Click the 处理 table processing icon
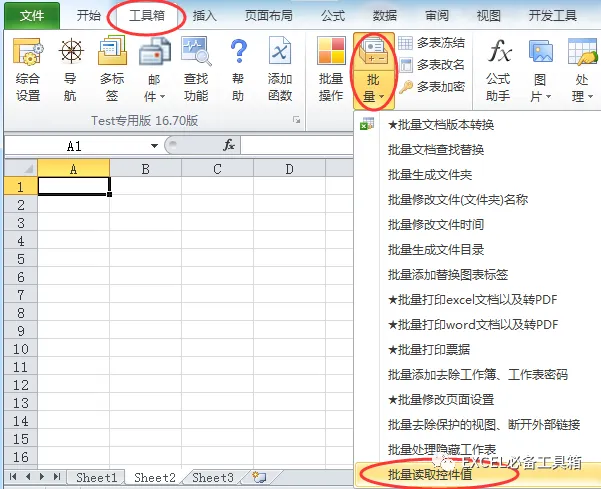This screenshot has width=601, height=489. click(x=583, y=52)
